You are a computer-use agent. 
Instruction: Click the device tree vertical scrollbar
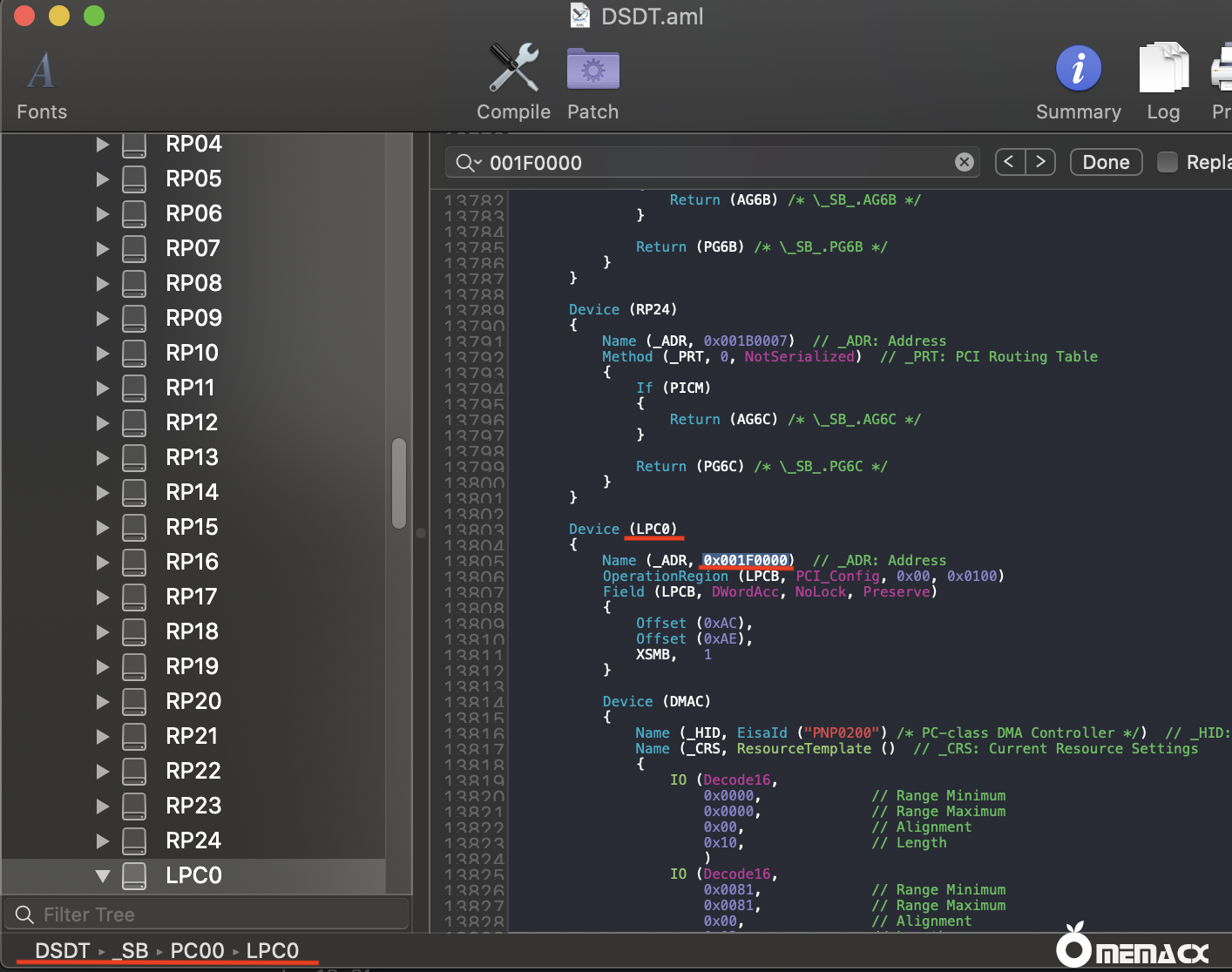click(x=399, y=483)
